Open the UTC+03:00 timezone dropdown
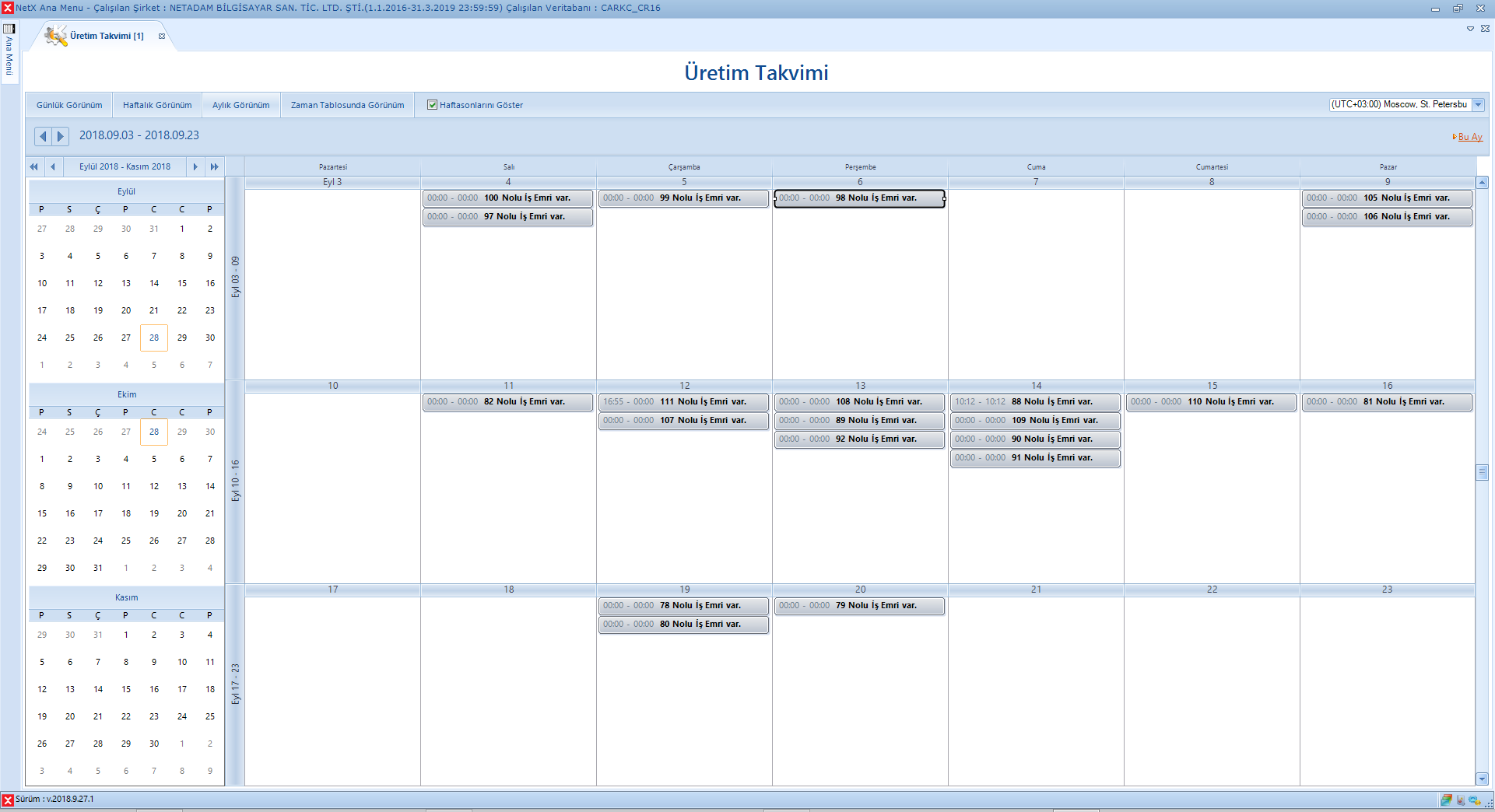 pos(1478,105)
